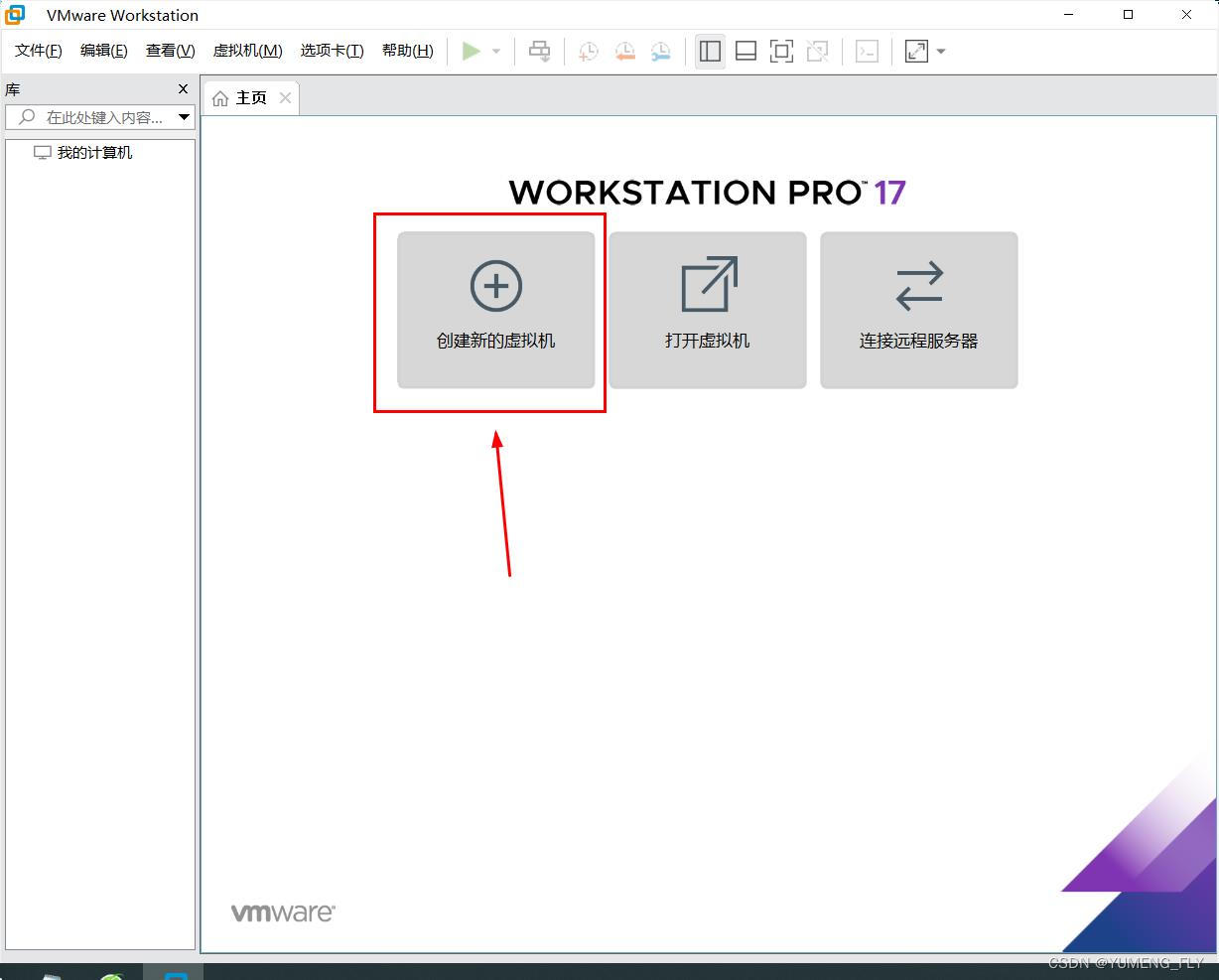Click the Unity mode toolbar icon

(x=817, y=51)
